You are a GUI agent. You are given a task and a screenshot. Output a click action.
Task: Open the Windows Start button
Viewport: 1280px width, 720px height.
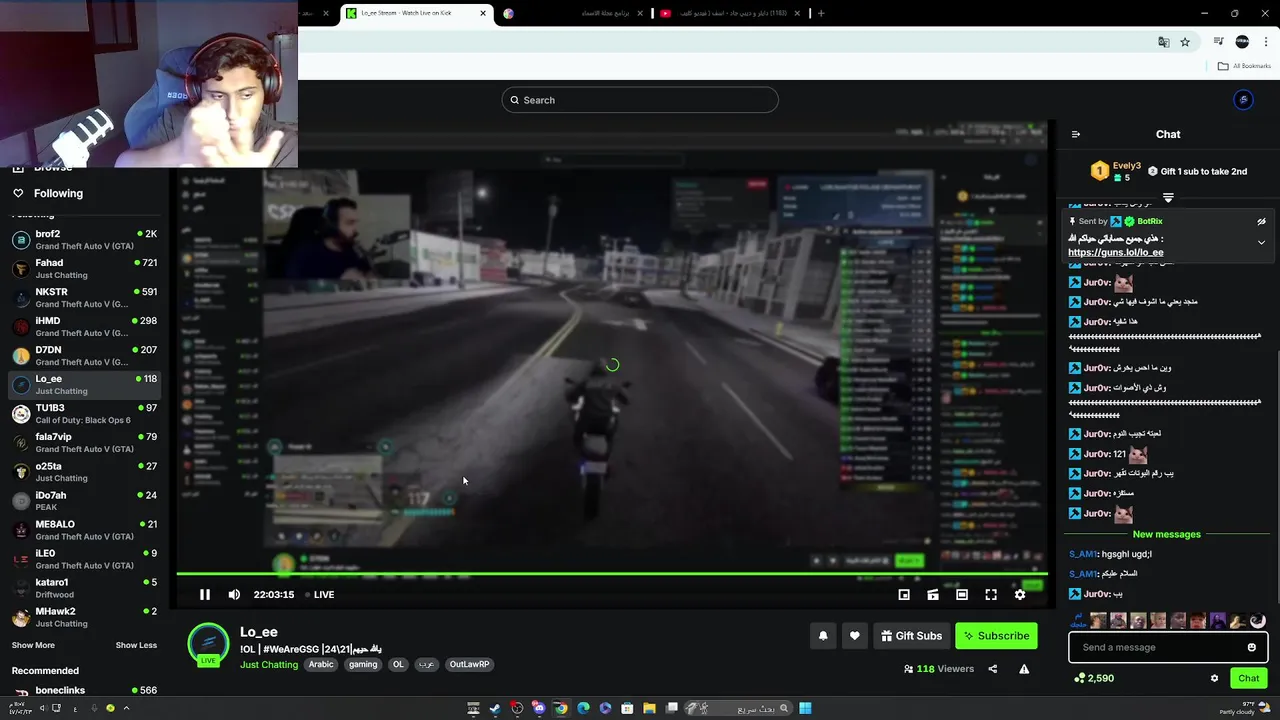pos(805,708)
